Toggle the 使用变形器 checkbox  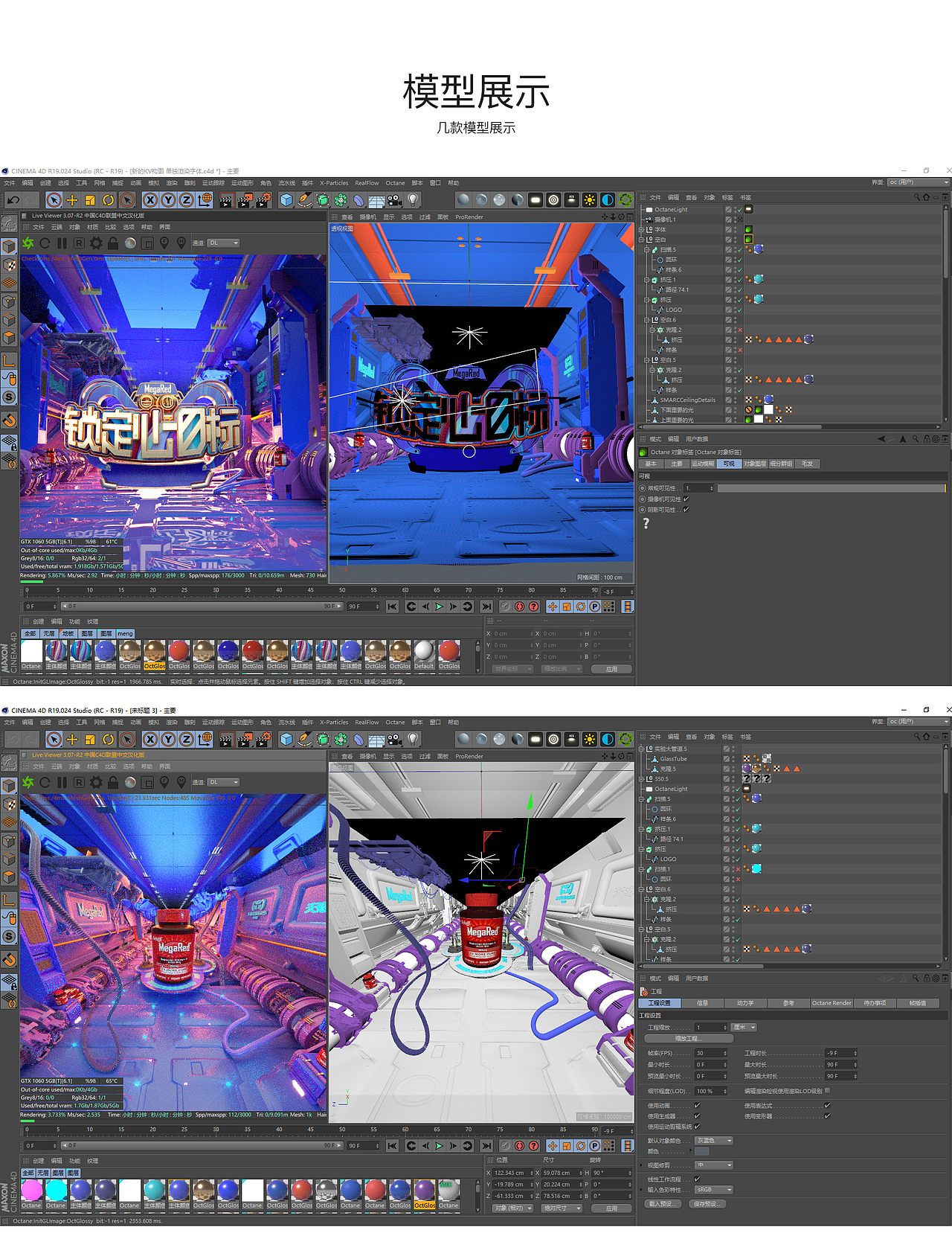pyautogui.click(x=827, y=1116)
